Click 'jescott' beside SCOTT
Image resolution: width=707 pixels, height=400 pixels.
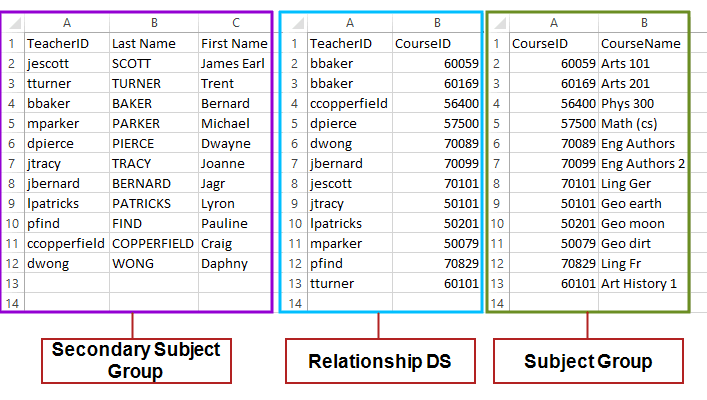coord(67,63)
